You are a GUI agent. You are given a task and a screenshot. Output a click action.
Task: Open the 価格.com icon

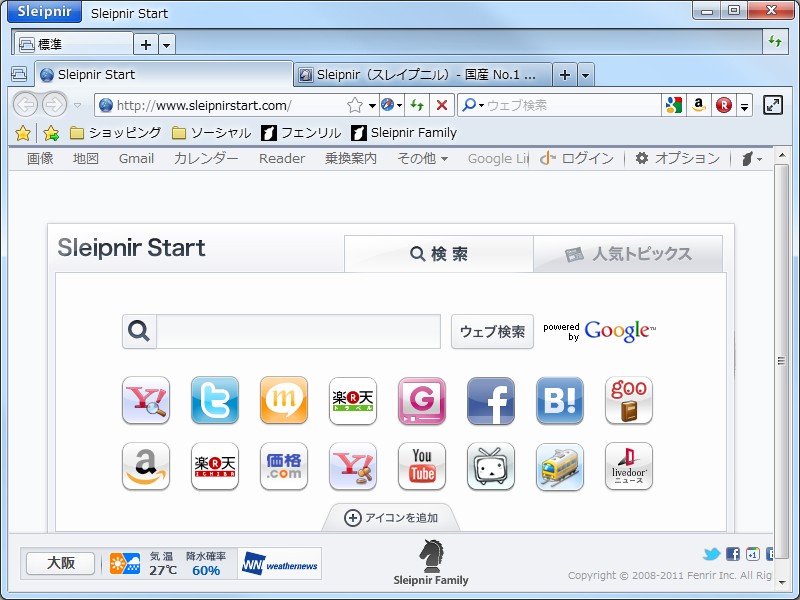click(284, 467)
